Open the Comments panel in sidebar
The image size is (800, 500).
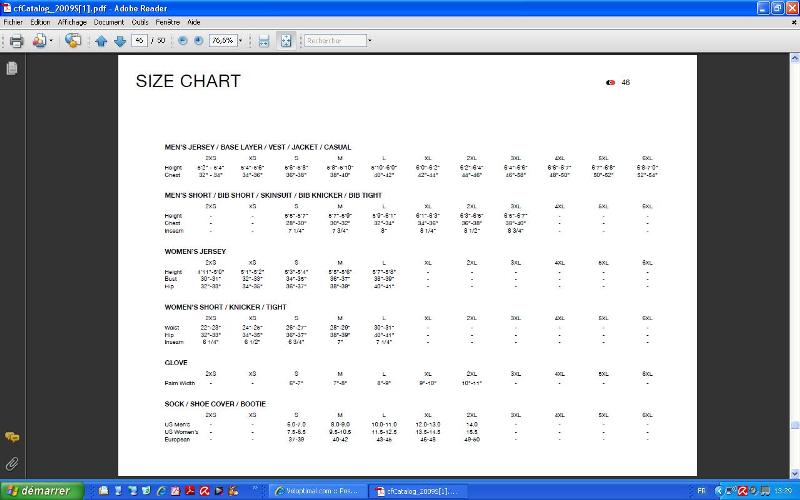point(12,437)
